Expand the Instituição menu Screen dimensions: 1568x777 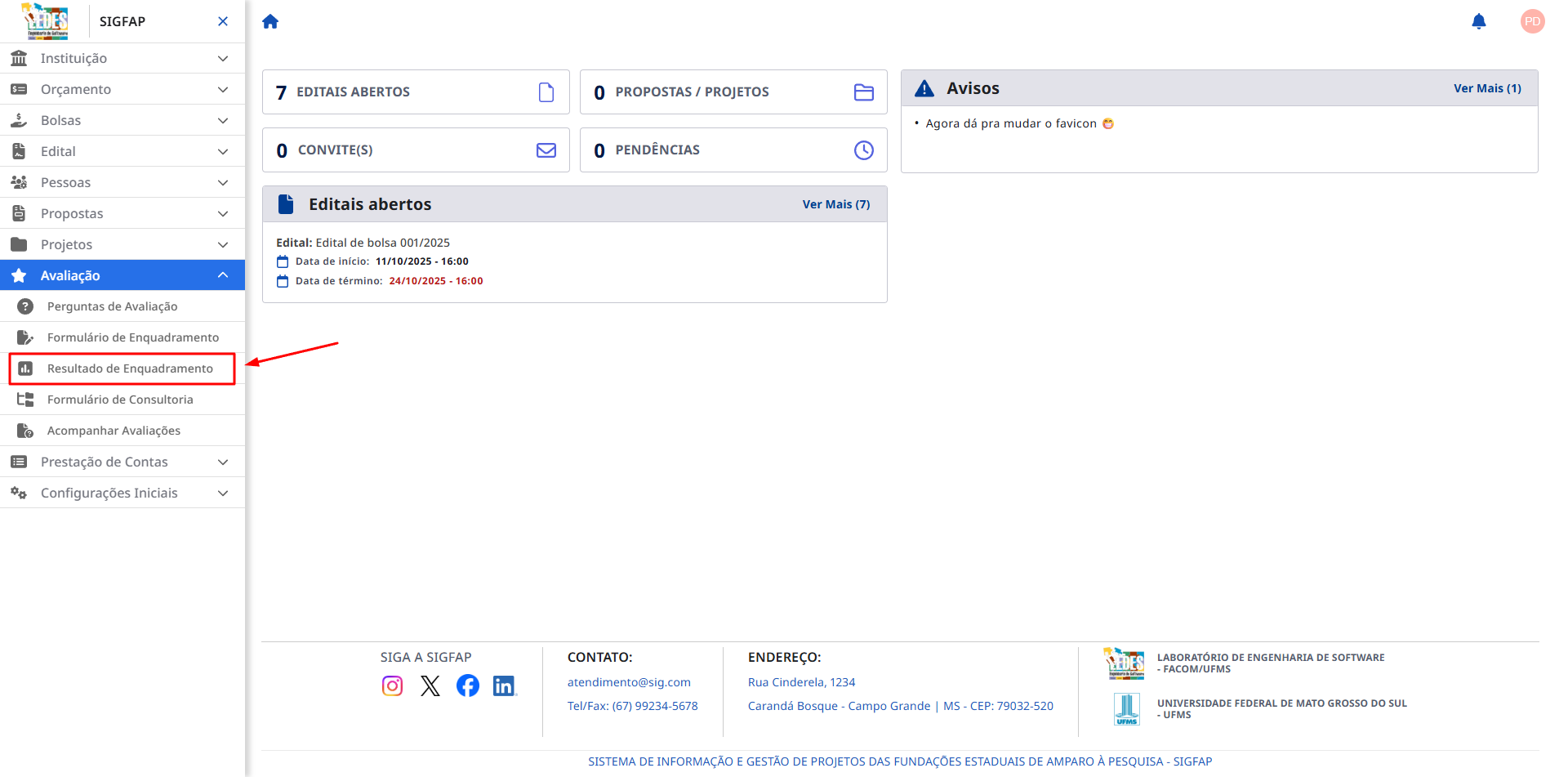click(122, 58)
